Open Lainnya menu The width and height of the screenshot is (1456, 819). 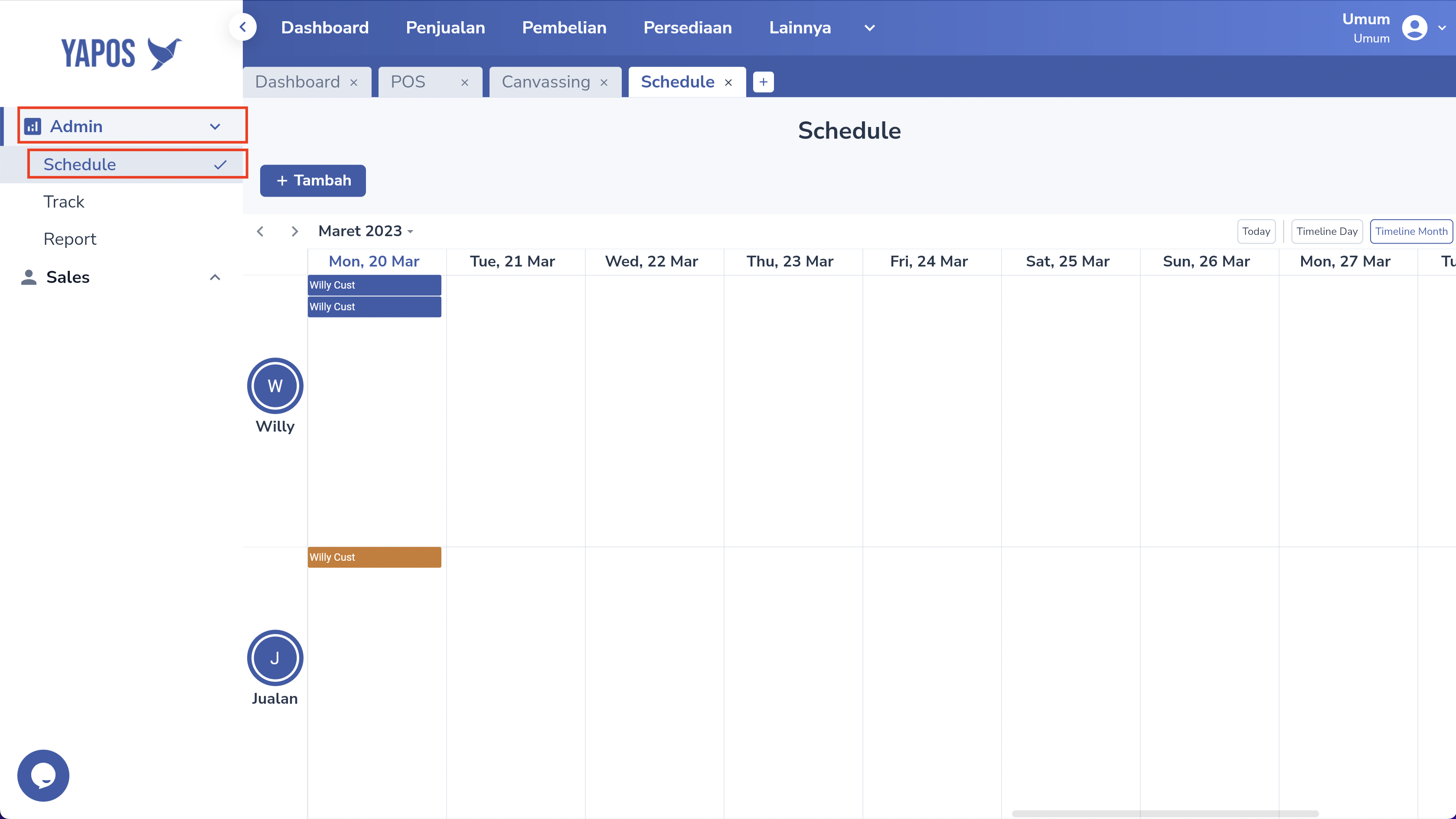(x=800, y=28)
